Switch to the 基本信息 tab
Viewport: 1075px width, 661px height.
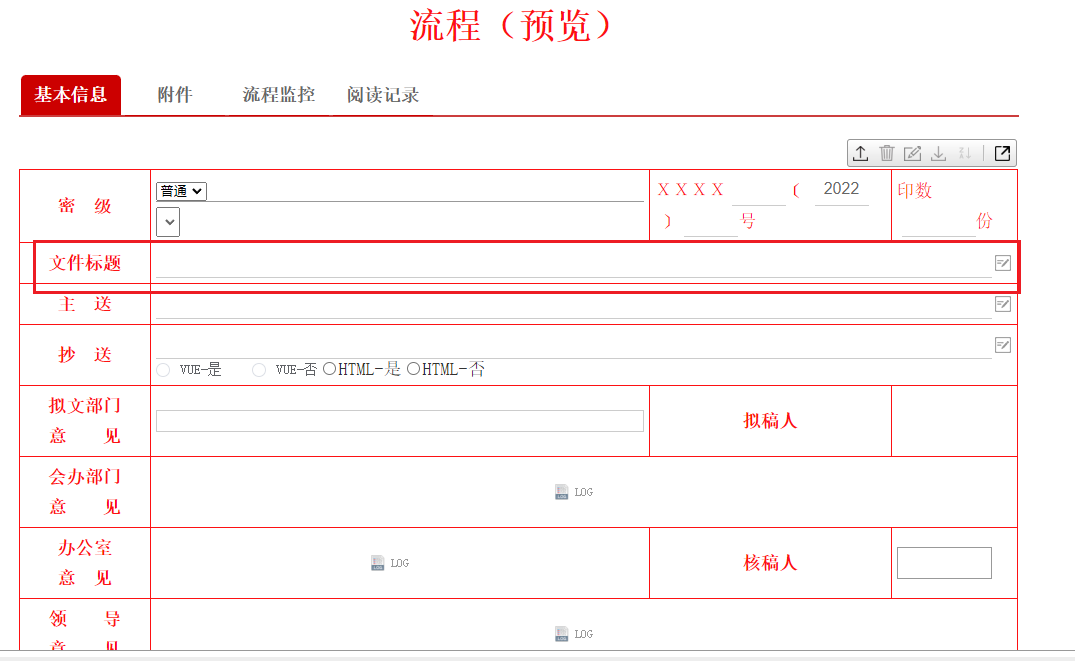[71, 95]
